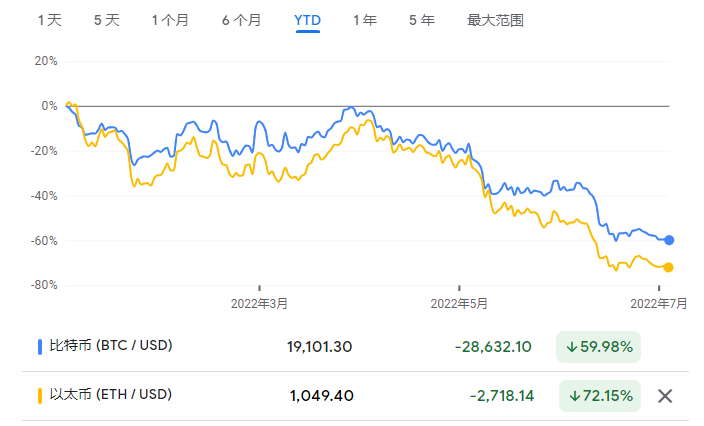This screenshot has height=426, width=704.
Task: Click the yellow Ethereum color indicator bar
Action: 39,395
